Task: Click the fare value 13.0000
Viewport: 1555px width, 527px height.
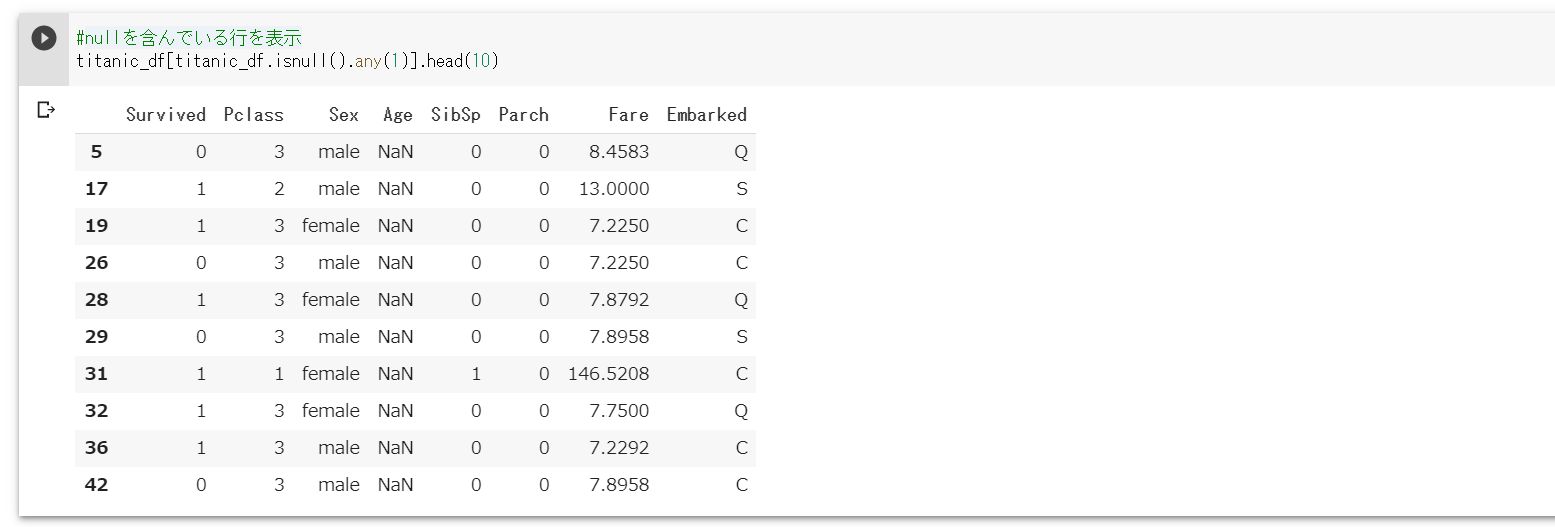Action: click(x=614, y=189)
